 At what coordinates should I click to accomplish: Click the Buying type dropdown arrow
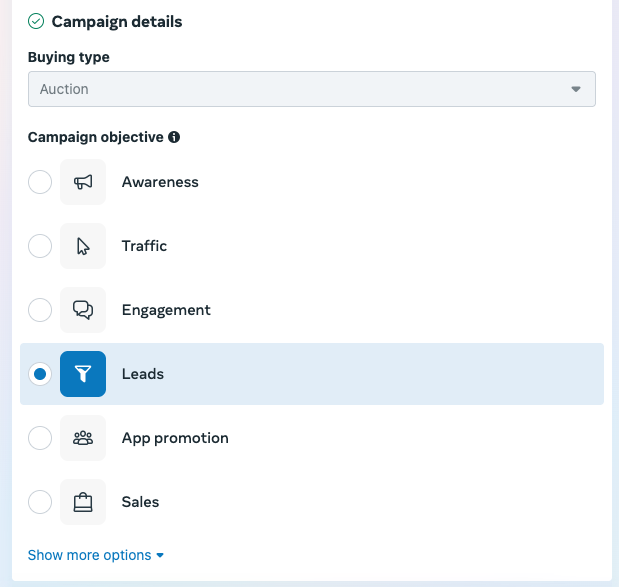click(576, 89)
